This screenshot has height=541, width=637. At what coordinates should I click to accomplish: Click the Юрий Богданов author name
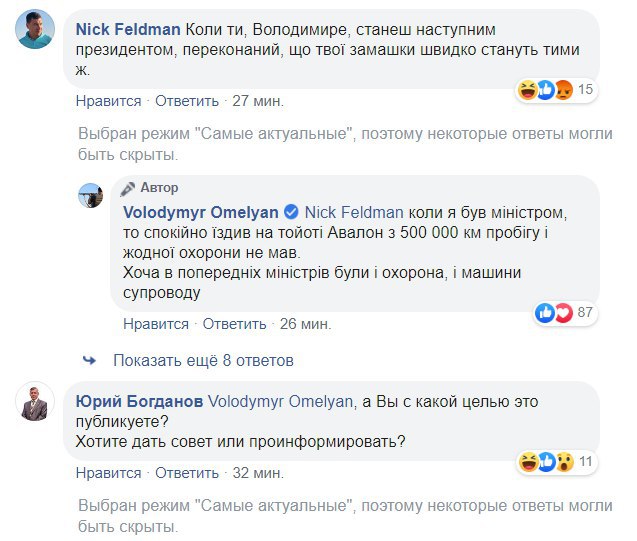pyautogui.click(x=139, y=401)
